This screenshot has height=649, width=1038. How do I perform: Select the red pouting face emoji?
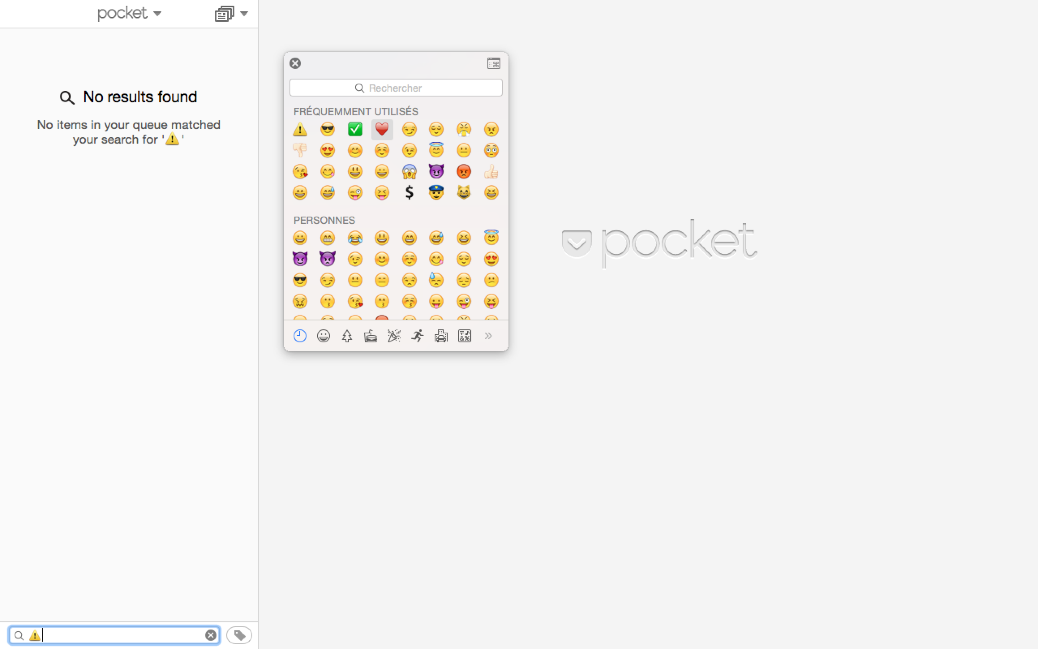pyautogui.click(x=463, y=172)
